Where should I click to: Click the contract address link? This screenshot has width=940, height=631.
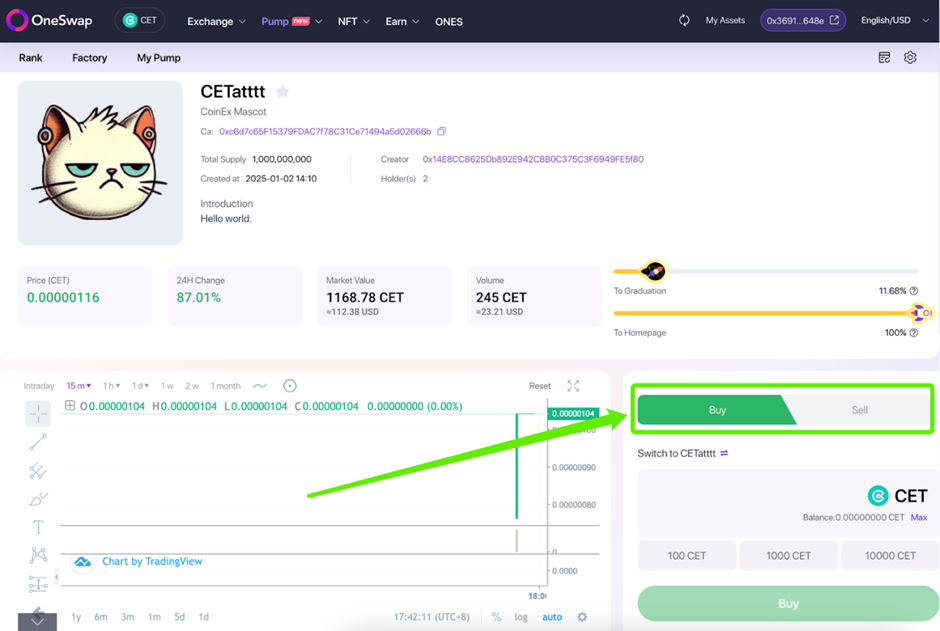(325, 131)
